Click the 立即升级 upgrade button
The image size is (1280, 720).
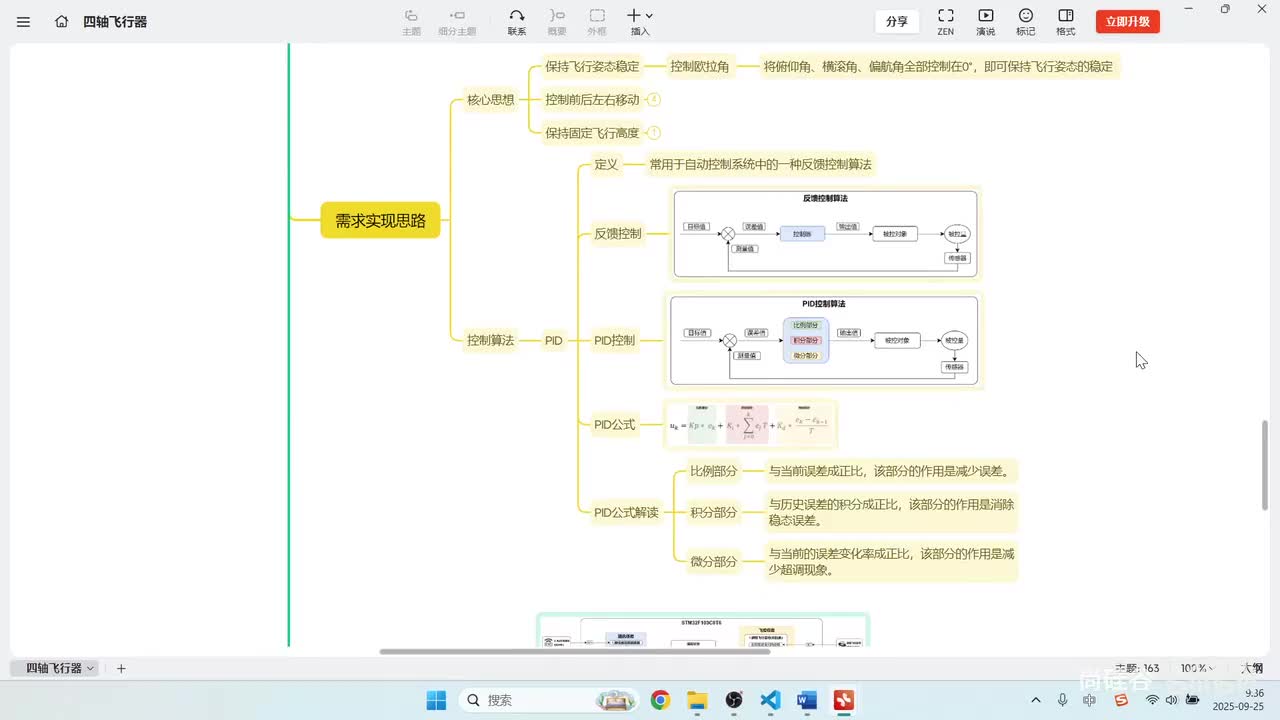(x=1128, y=21)
